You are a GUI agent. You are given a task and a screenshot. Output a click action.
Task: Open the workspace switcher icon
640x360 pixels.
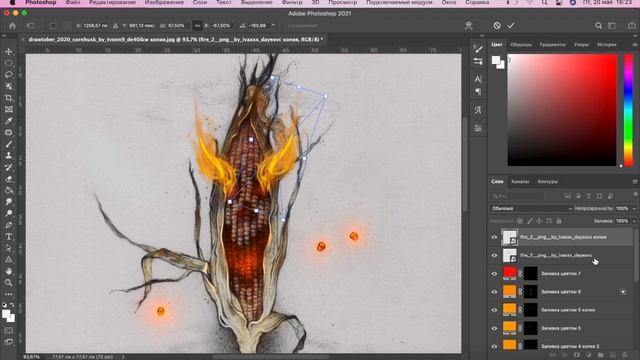click(612, 26)
